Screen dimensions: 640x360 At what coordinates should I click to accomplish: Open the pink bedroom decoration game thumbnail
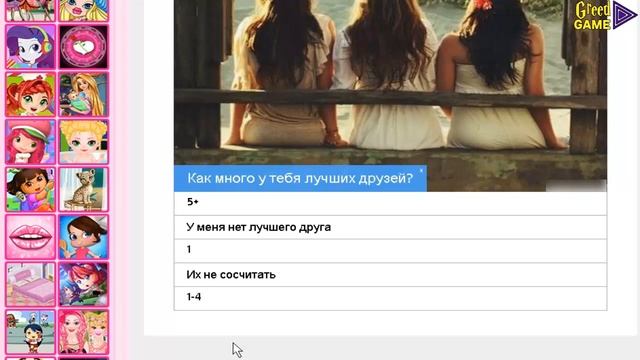tap(30, 284)
